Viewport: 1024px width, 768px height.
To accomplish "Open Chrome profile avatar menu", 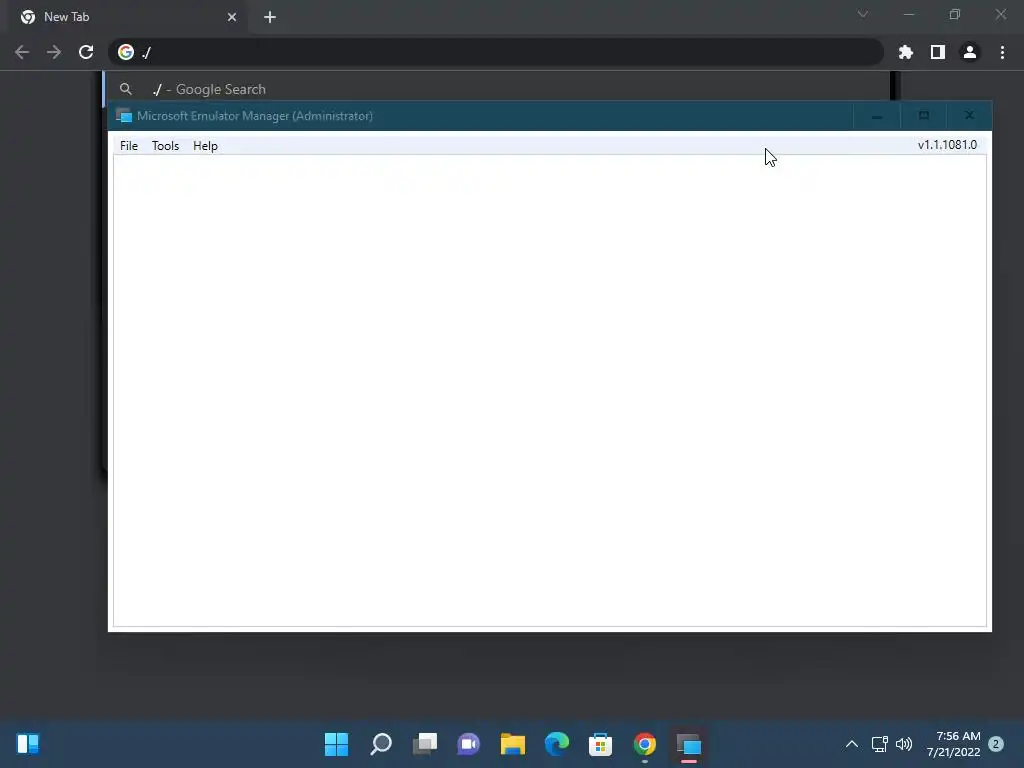I will pos(970,52).
